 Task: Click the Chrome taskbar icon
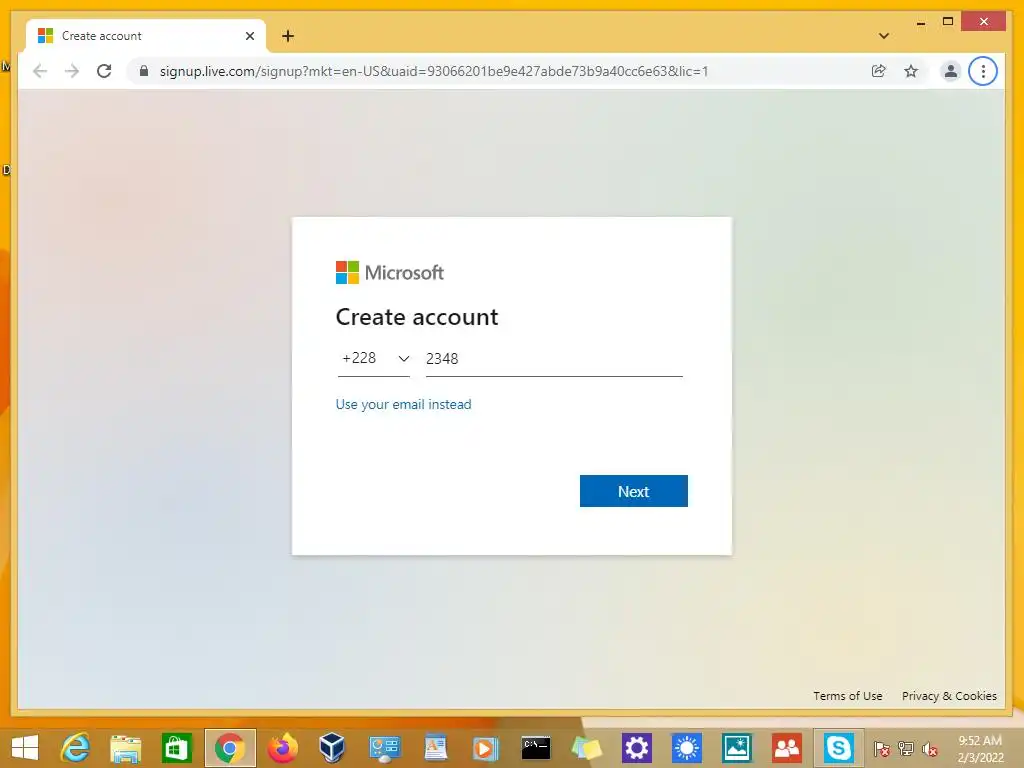coord(230,748)
